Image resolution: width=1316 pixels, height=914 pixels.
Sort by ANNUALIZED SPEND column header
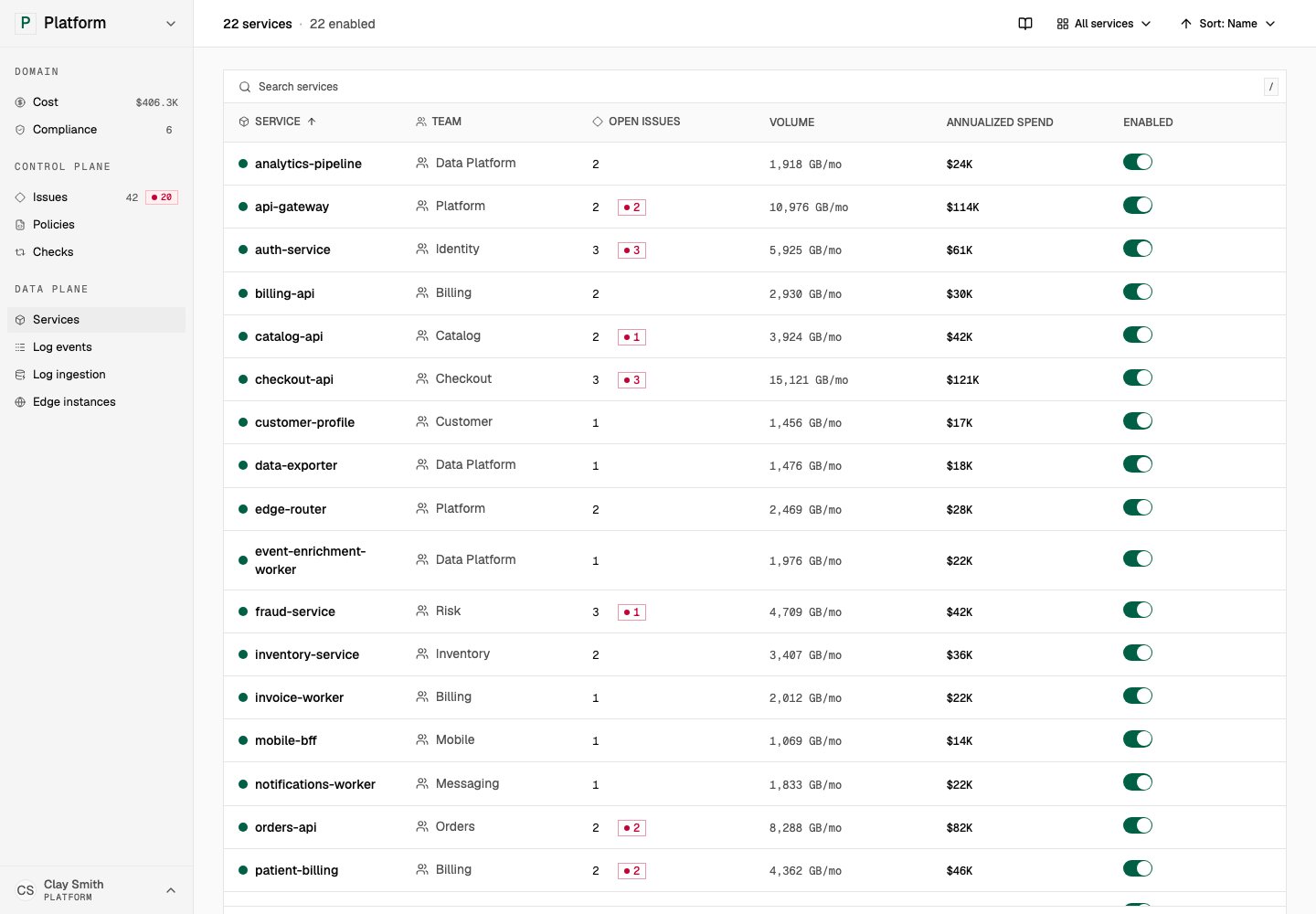point(1000,122)
